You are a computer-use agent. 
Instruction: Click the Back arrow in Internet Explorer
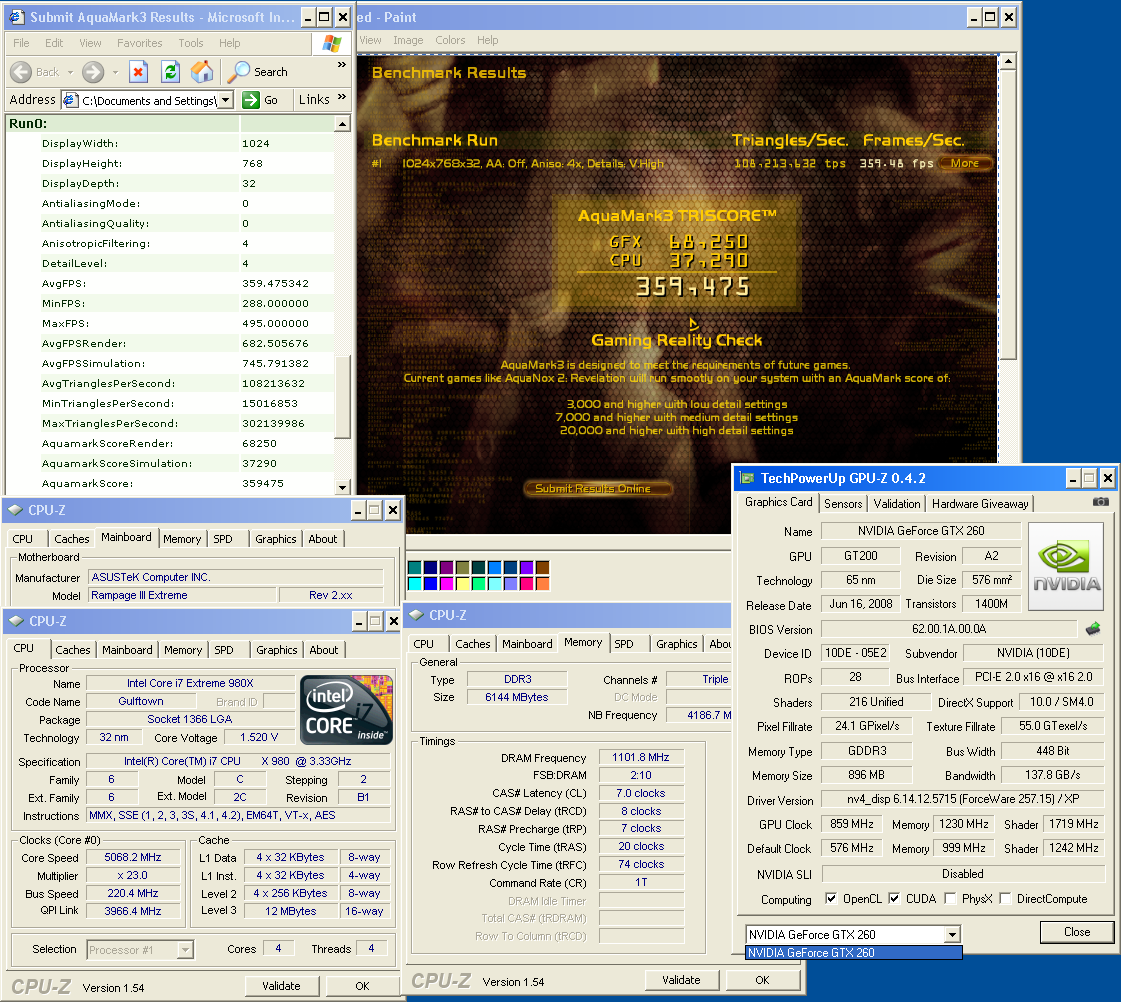coord(21,71)
